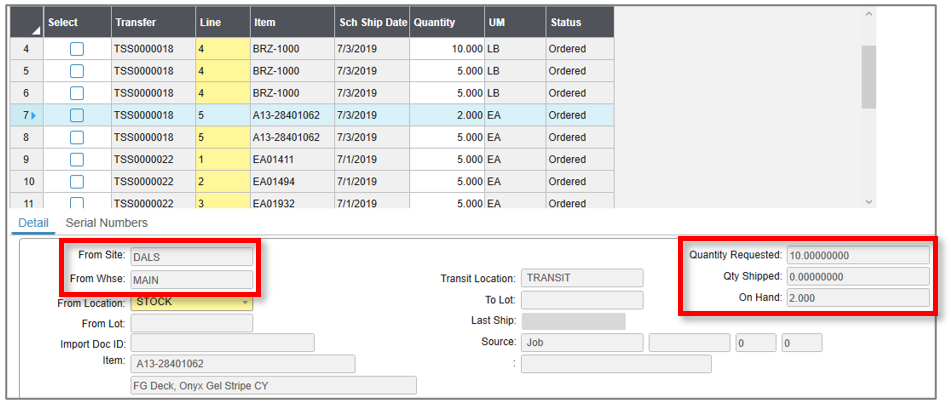Click item EA01932 in row 11
This screenshot has width=951, height=408.
pyautogui.click(x=292, y=202)
